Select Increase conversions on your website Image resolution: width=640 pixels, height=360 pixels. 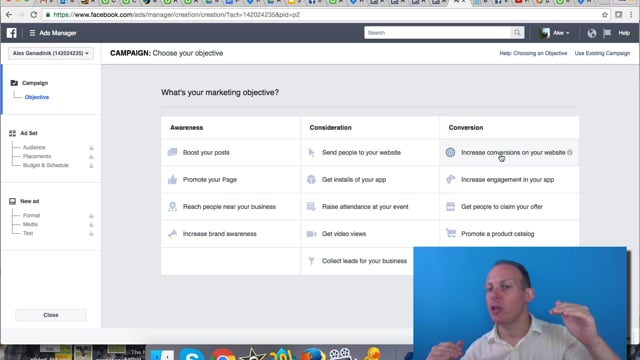pos(509,152)
